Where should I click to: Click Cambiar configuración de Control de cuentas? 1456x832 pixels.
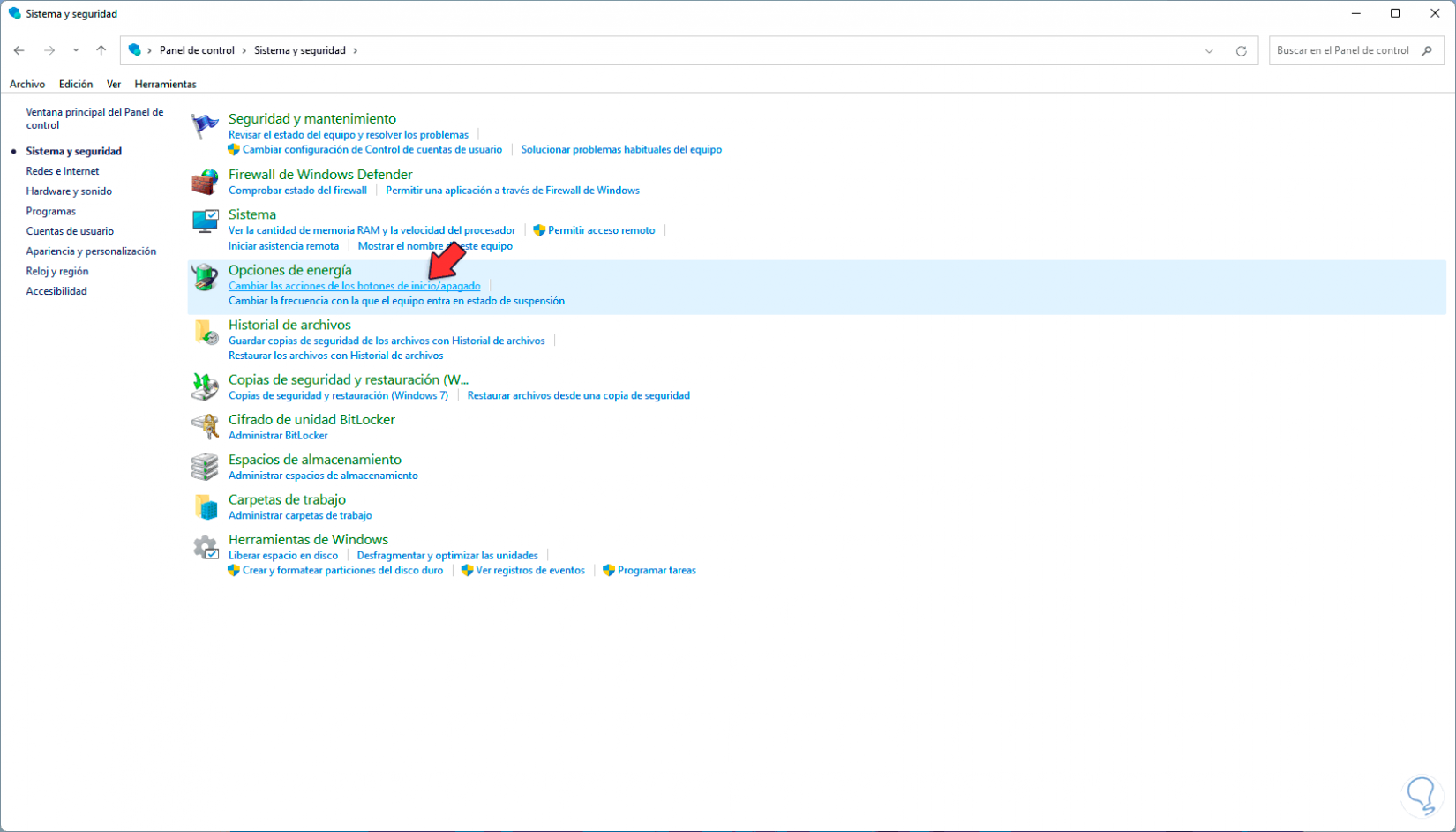tap(372, 150)
